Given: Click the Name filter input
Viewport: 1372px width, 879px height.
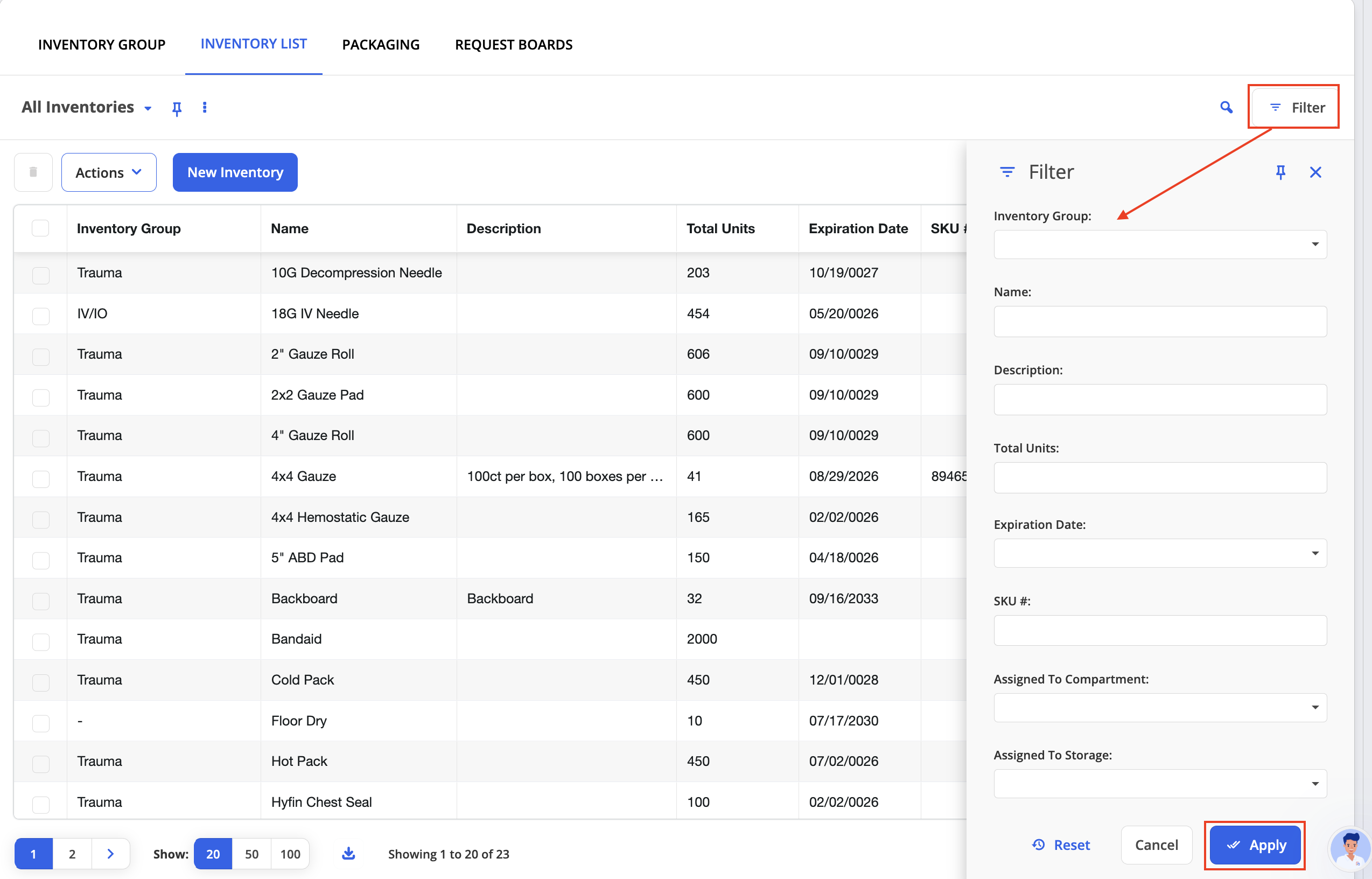Looking at the screenshot, I should pos(1160,322).
